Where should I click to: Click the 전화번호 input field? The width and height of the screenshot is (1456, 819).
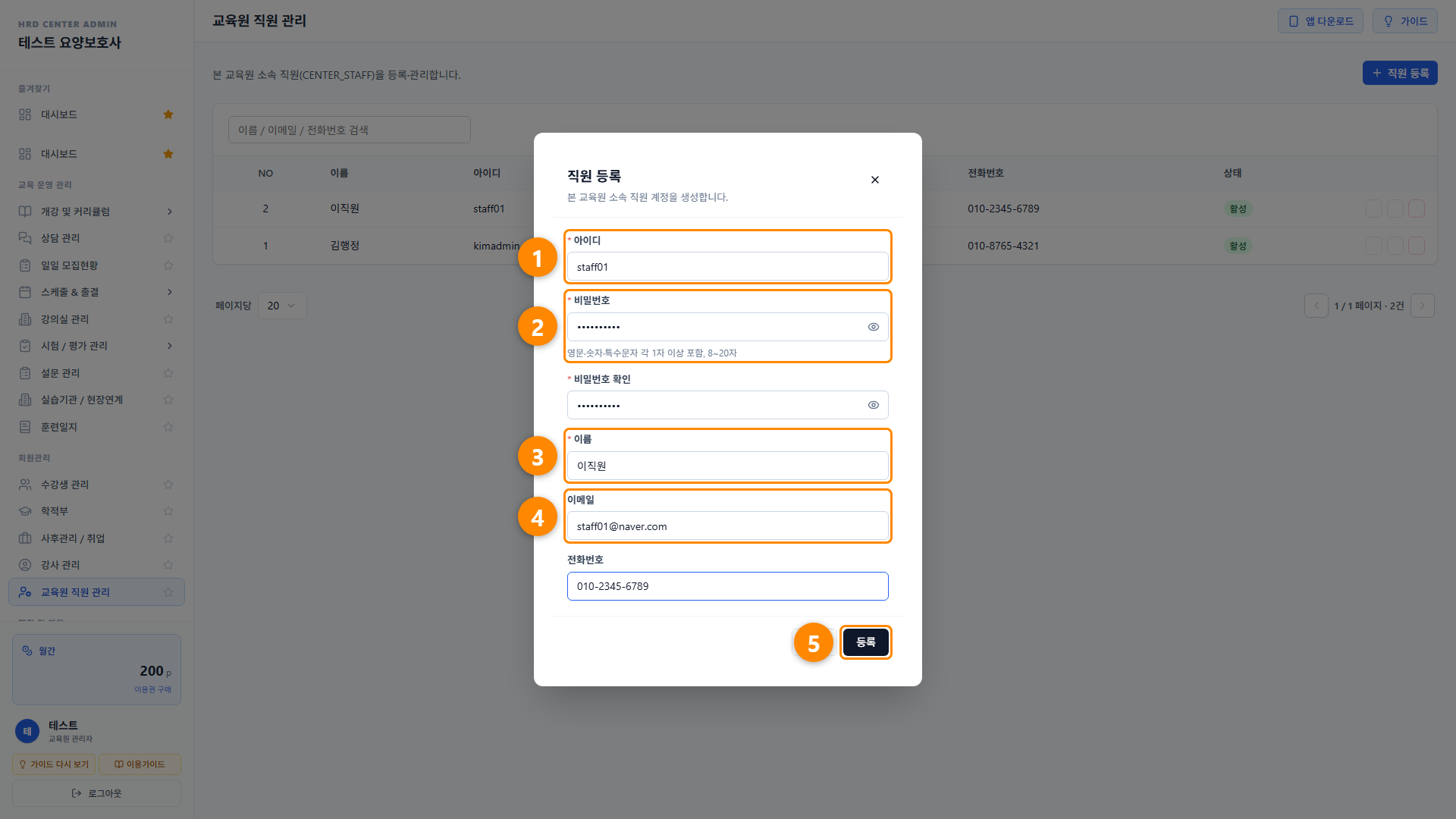pyautogui.click(x=727, y=586)
